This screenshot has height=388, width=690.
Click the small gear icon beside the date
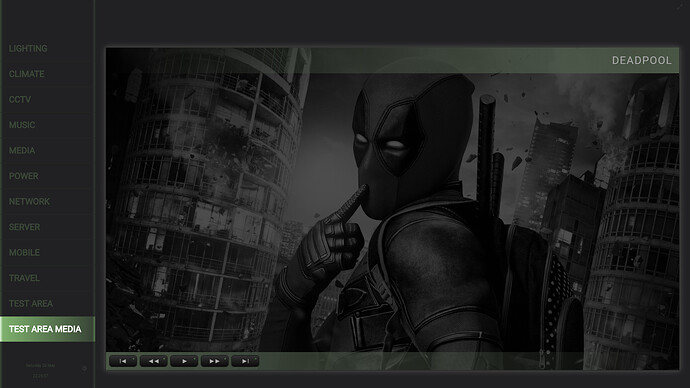click(84, 369)
